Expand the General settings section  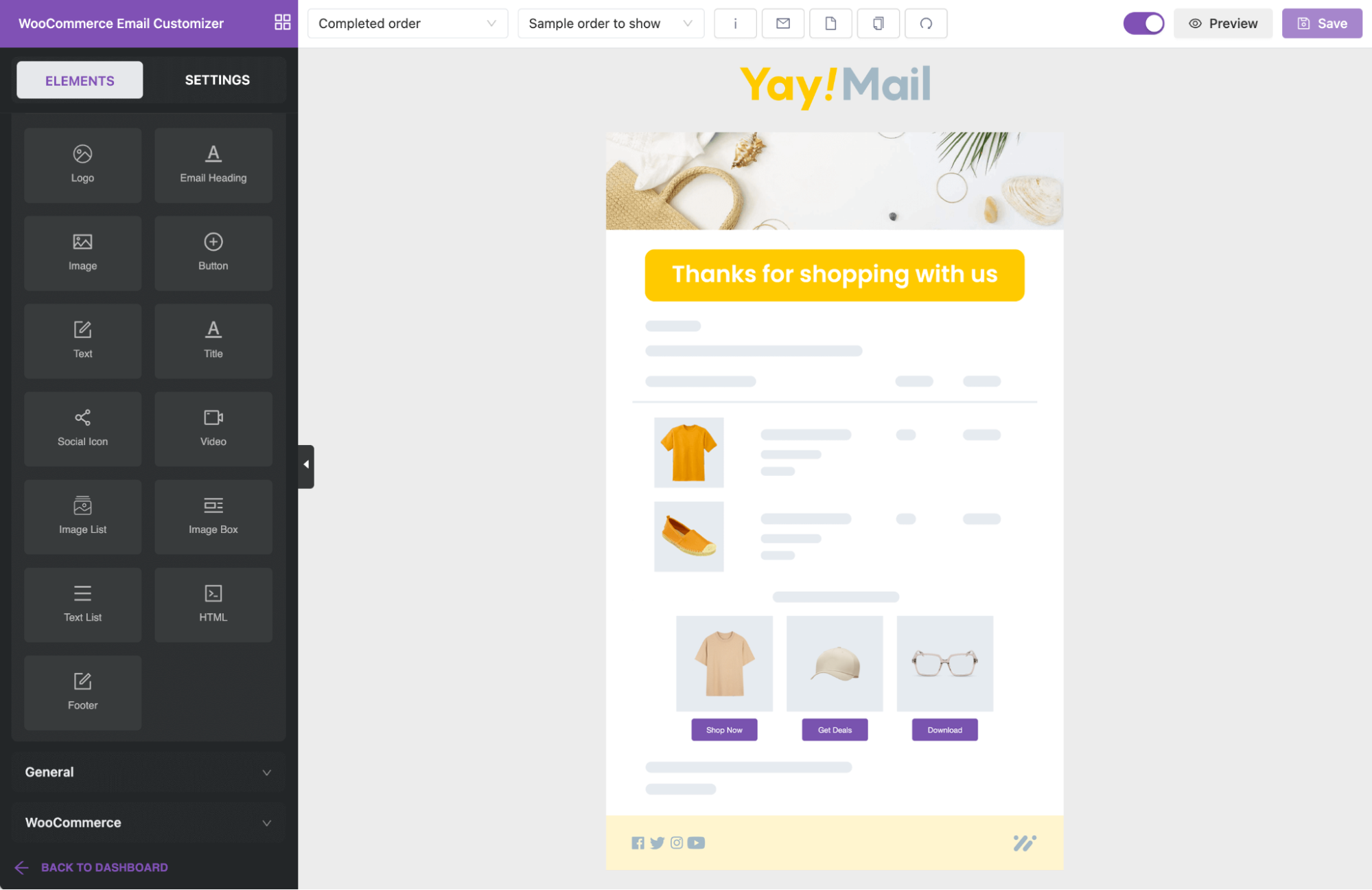click(x=149, y=772)
